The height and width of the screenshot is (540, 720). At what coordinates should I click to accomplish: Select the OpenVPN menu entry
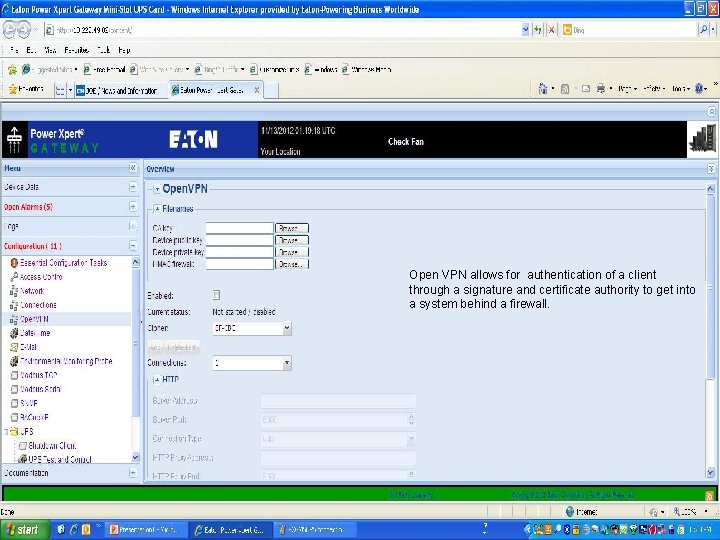coord(34,319)
